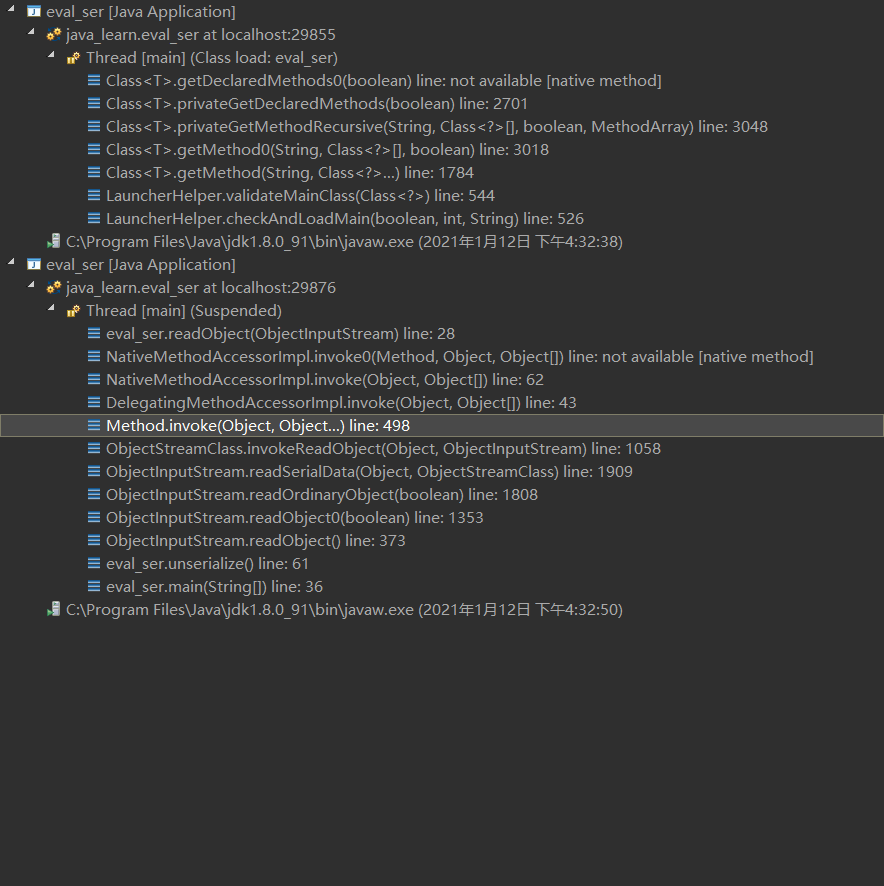
Task: Select frame LauncherHelper.checkAndLoadMain line: 526
Action: [345, 219]
